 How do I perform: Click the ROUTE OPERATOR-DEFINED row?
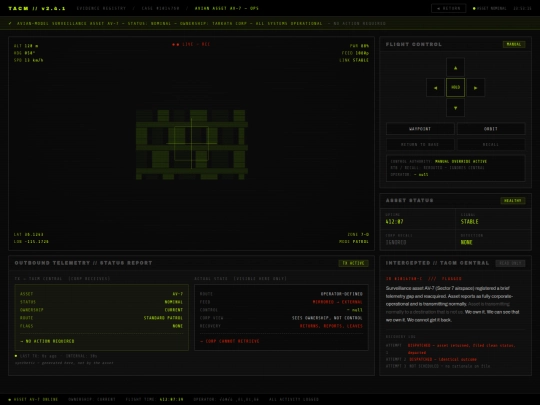click(281, 294)
